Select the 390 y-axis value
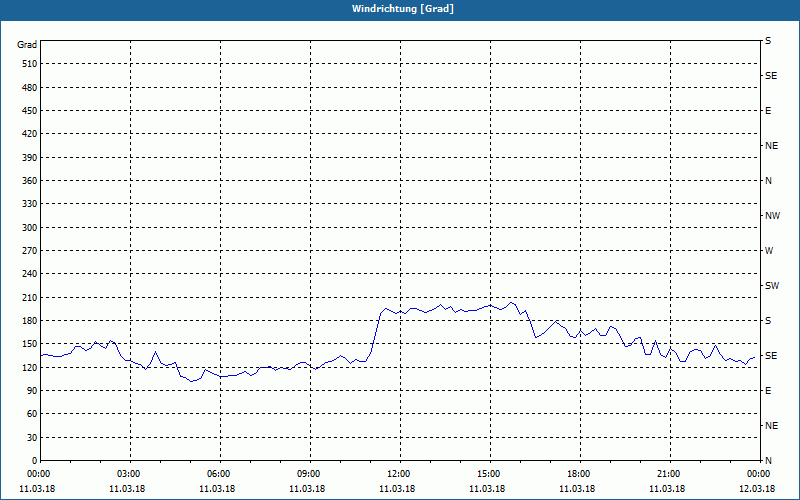 (x=30, y=158)
